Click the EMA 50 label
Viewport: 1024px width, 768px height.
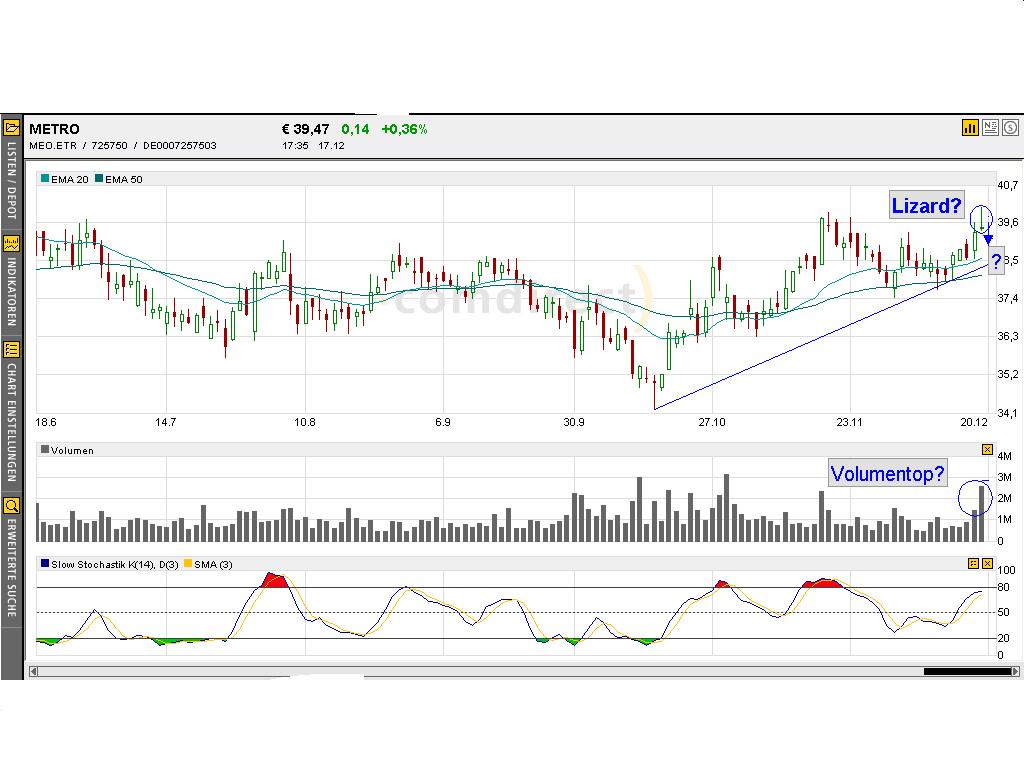(123, 180)
